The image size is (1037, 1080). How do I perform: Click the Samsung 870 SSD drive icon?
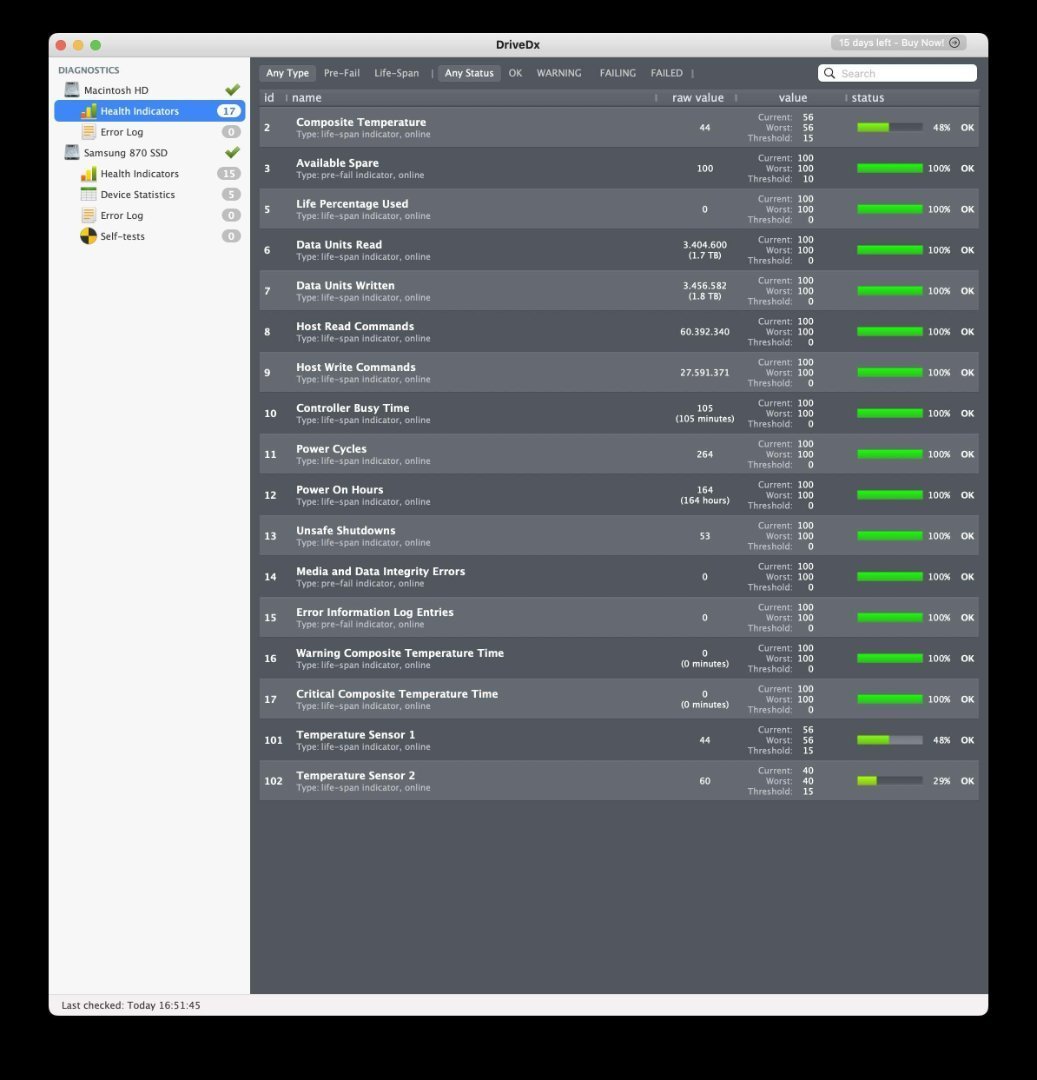72,152
